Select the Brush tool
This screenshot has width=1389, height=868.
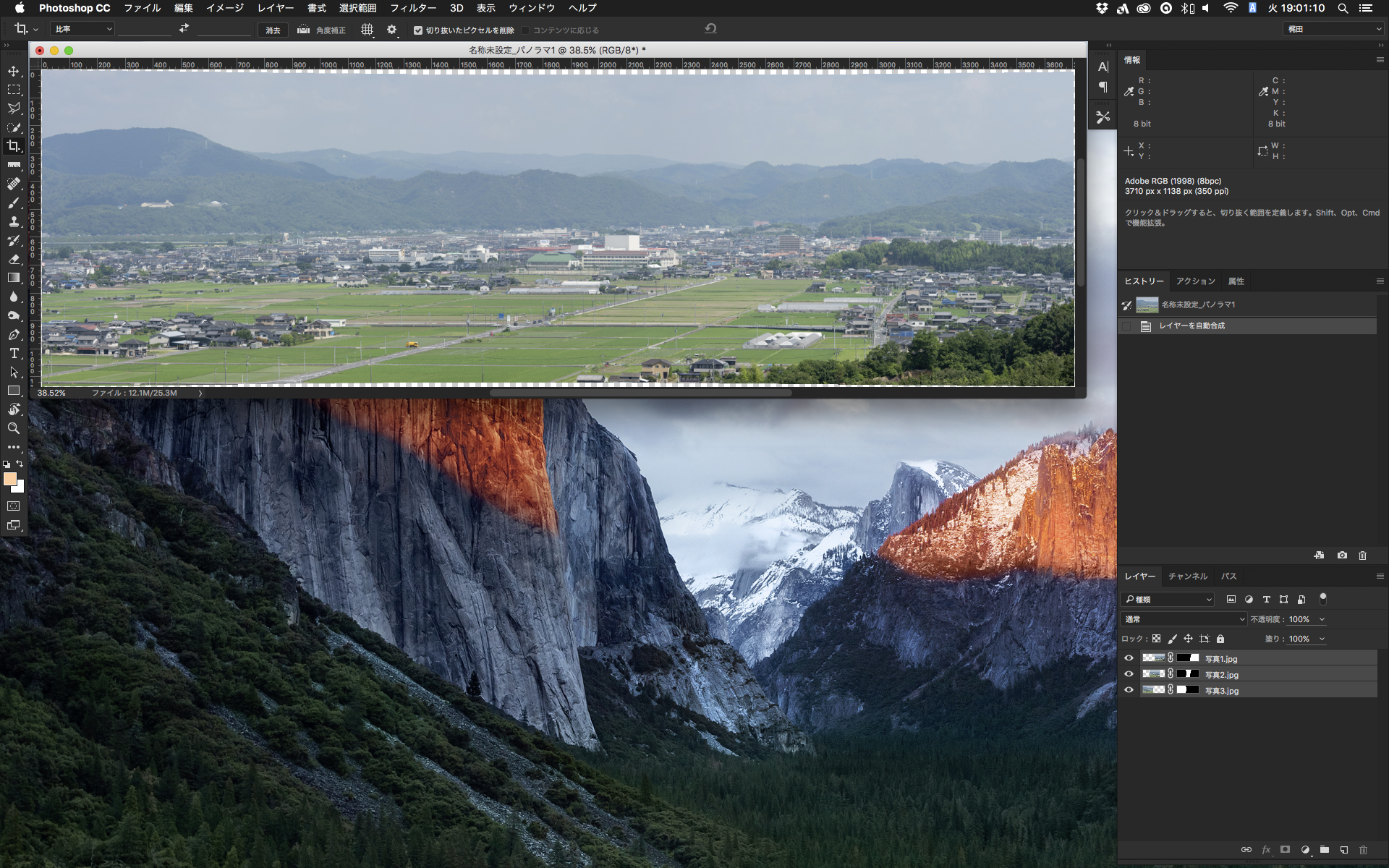click(x=14, y=203)
